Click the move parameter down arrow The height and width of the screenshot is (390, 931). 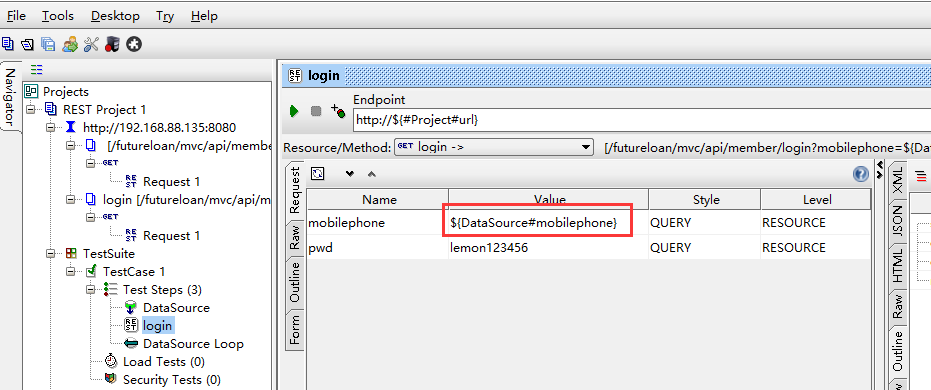tap(350, 174)
